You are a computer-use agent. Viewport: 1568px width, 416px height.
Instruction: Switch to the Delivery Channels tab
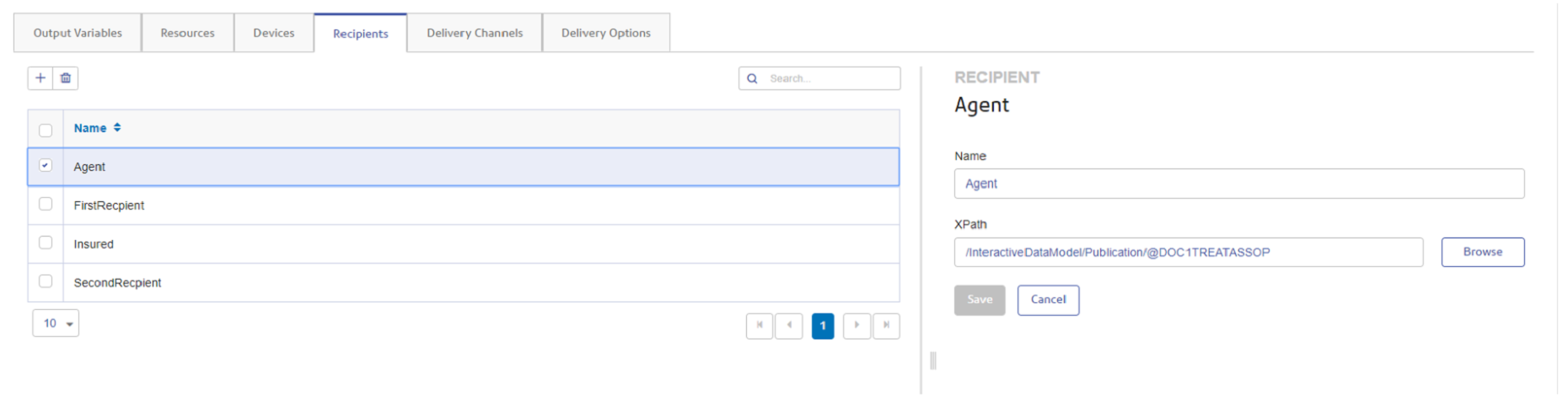[475, 33]
